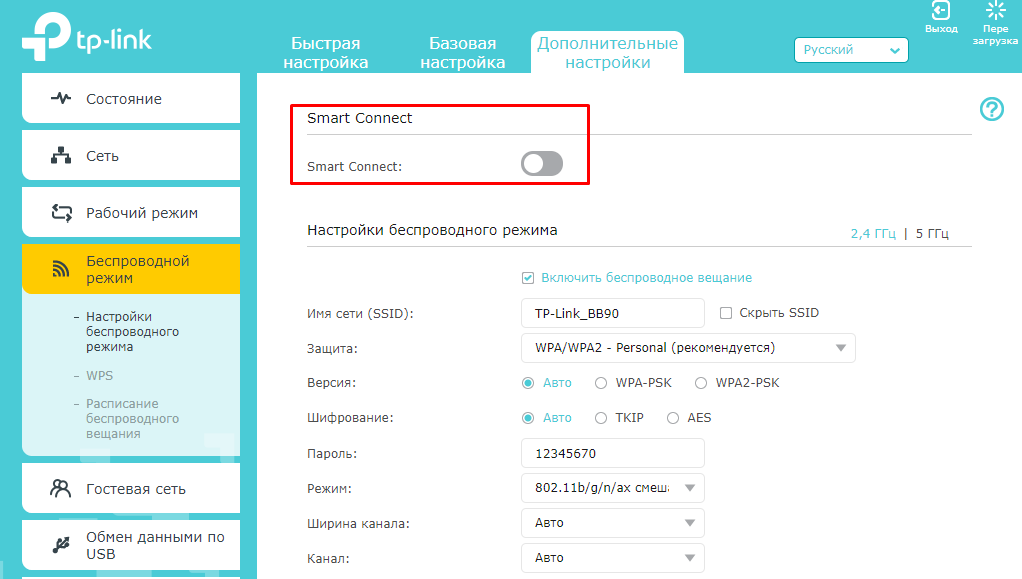Click the Гостевая сеть users icon
The height and width of the screenshot is (579, 1022).
click(61, 489)
